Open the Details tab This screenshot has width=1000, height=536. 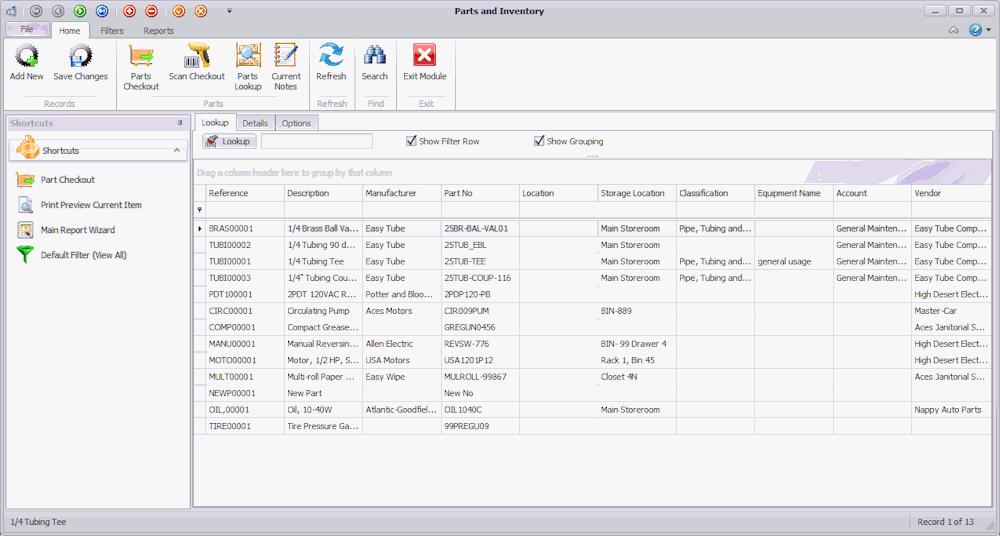coord(255,123)
